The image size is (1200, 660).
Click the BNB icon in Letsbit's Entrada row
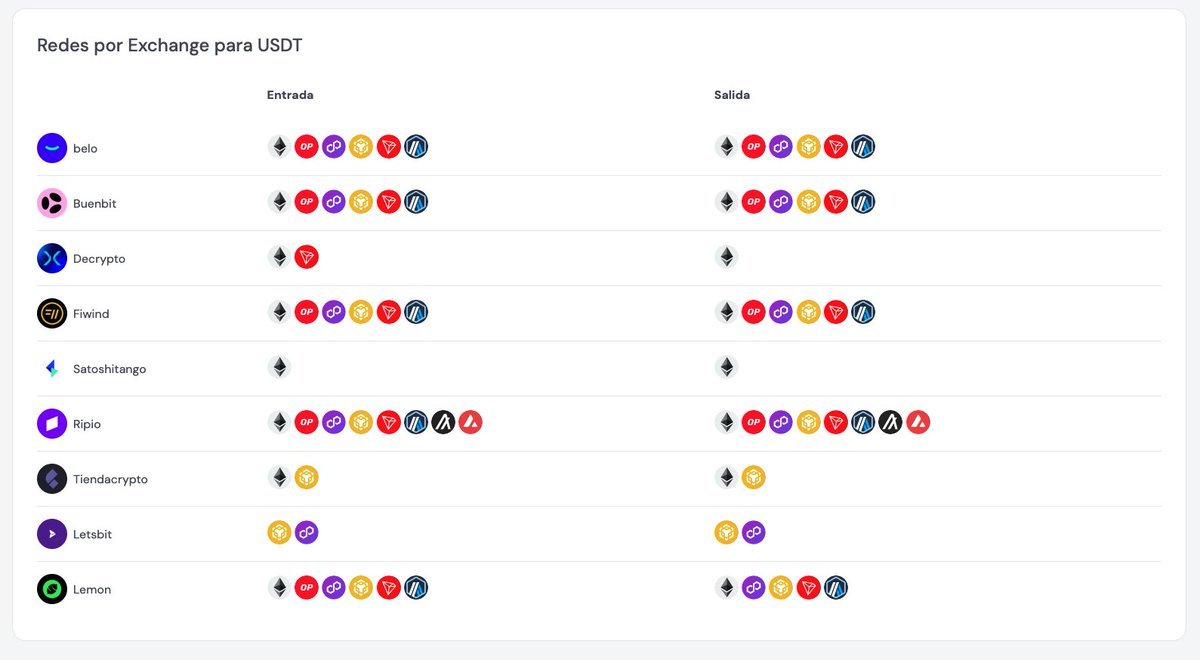(279, 532)
